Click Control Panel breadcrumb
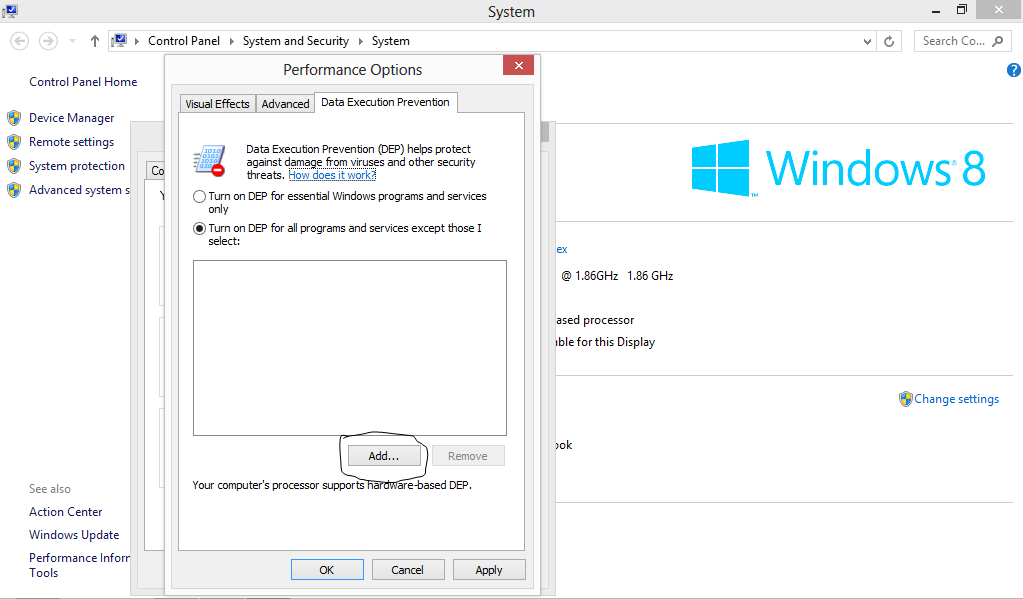1023x599 pixels. [x=184, y=40]
